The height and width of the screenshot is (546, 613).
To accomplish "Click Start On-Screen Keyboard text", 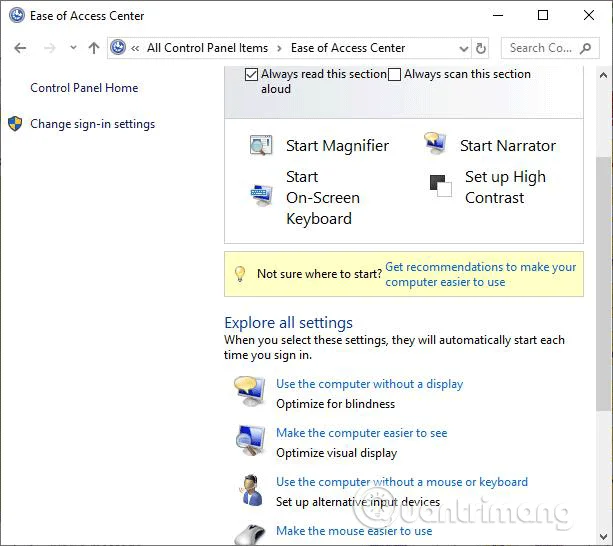I will click(x=323, y=197).
